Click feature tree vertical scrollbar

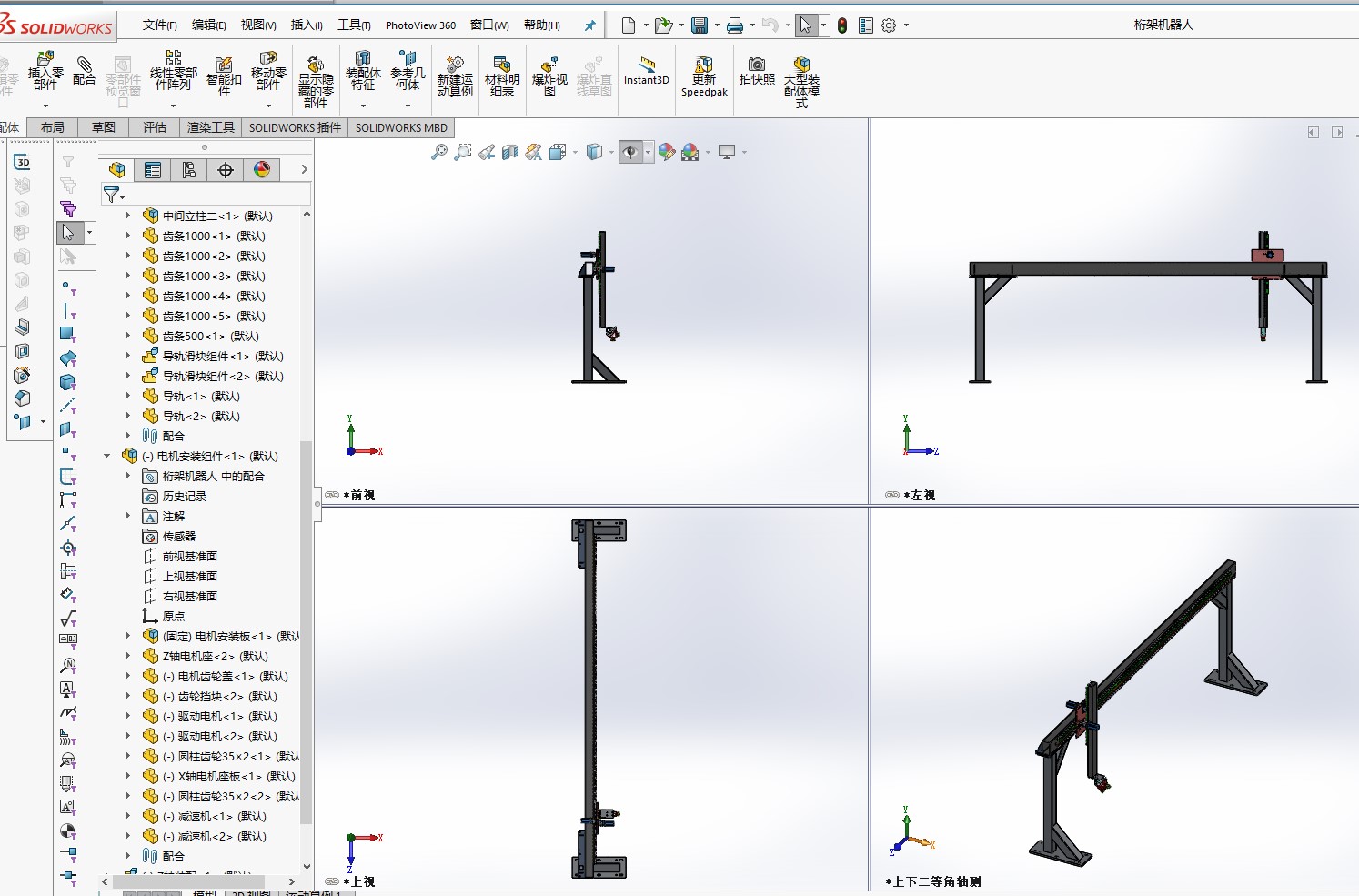coord(307,632)
